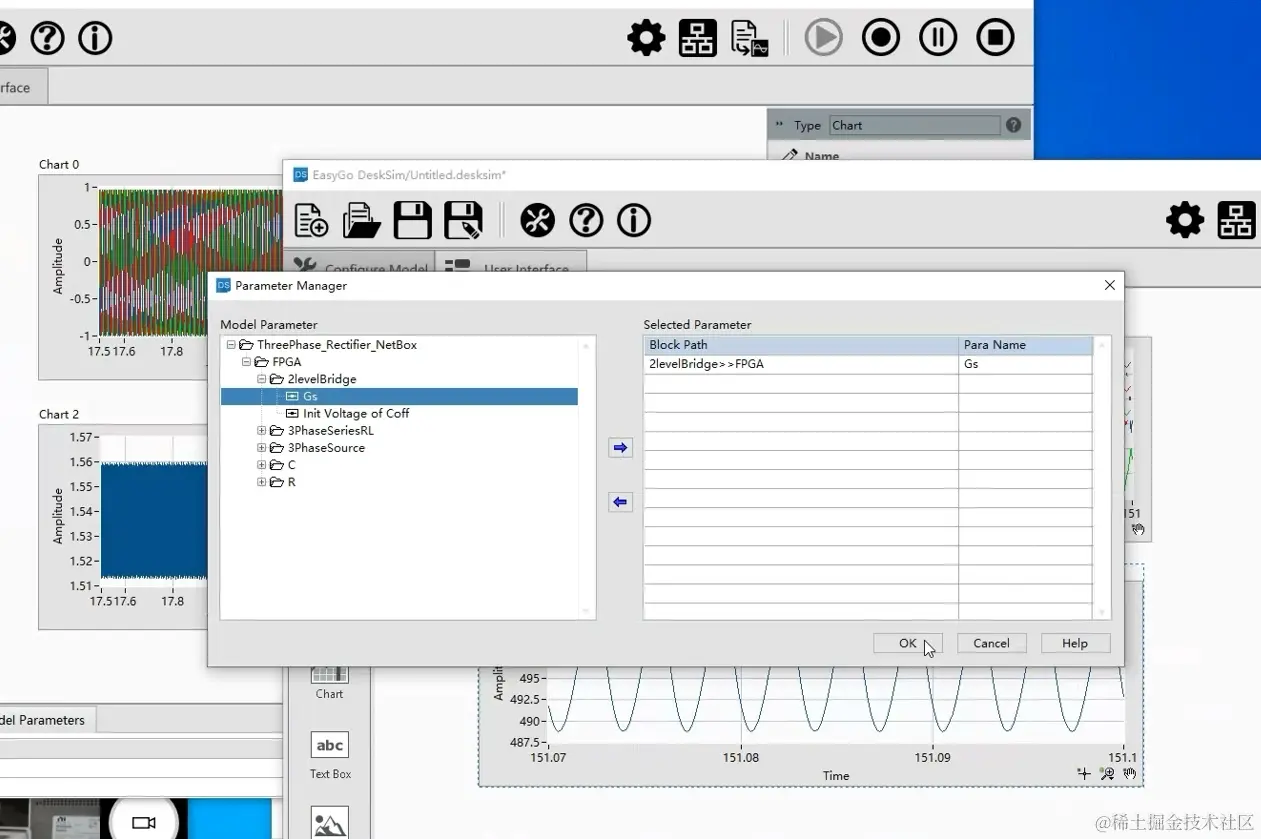The image size is (1261, 839).
Task: Collapse the 2levelBridge tree node
Action: coord(262,379)
